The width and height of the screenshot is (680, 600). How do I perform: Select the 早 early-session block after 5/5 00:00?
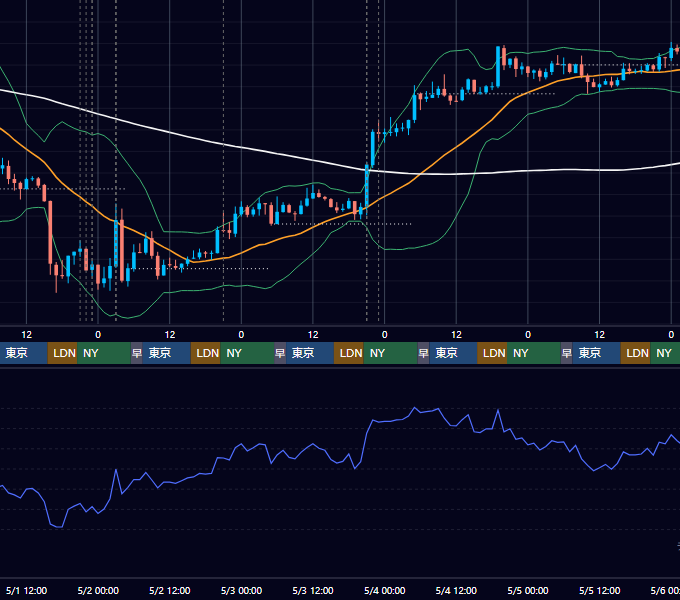pyautogui.click(x=566, y=353)
